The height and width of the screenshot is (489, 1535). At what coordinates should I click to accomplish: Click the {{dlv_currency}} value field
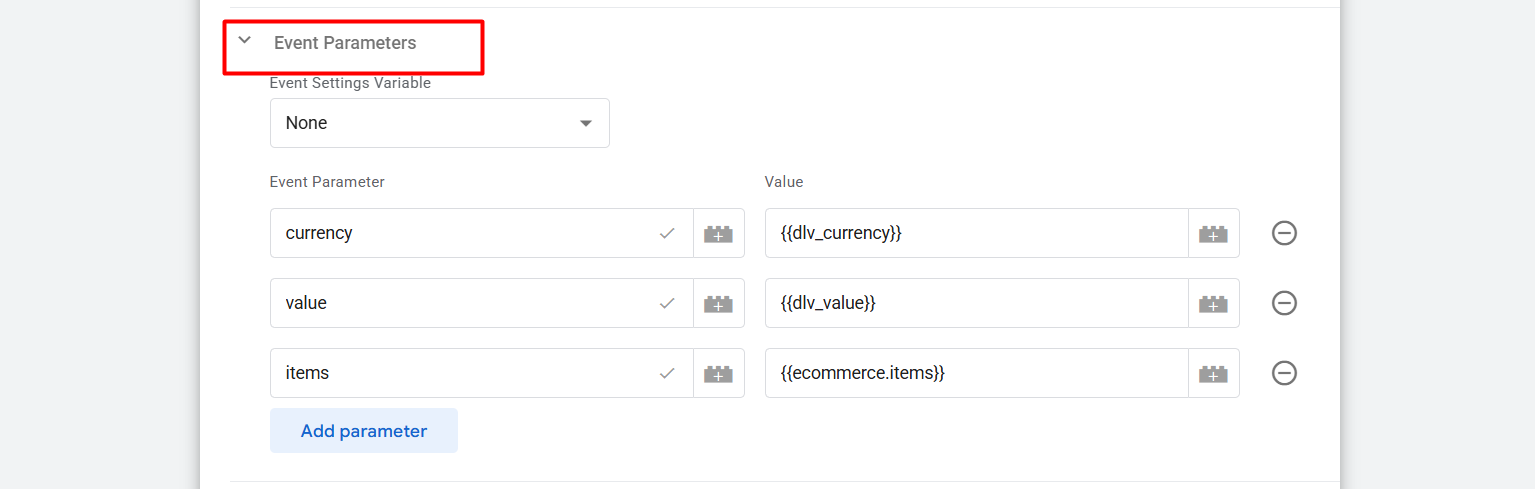975,233
